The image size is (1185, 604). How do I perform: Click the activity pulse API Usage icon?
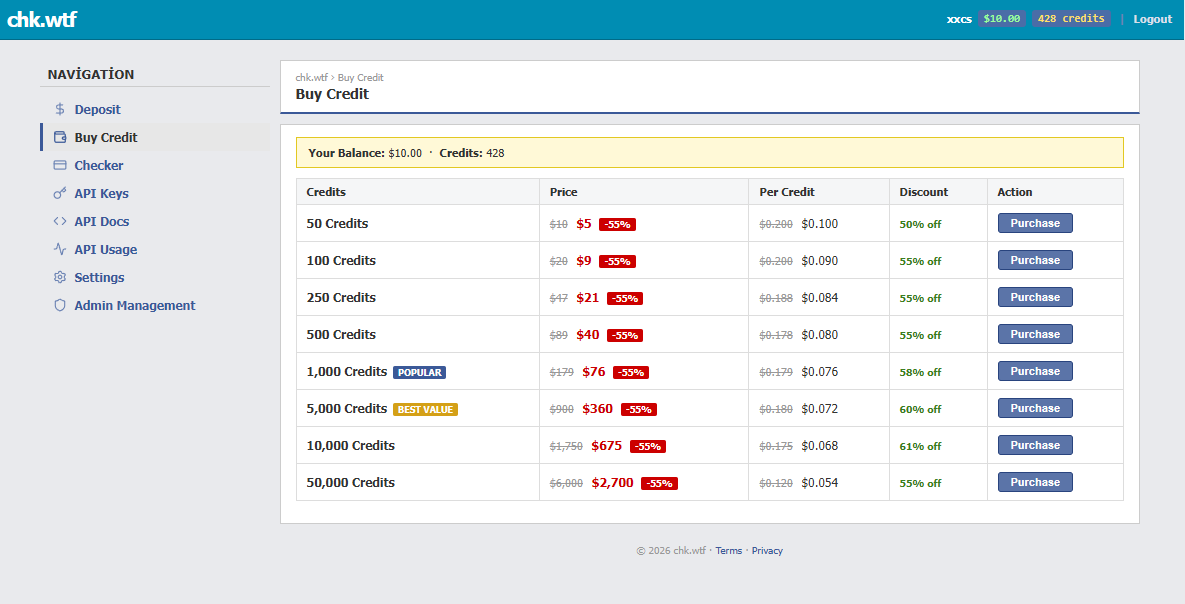coord(60,250)
